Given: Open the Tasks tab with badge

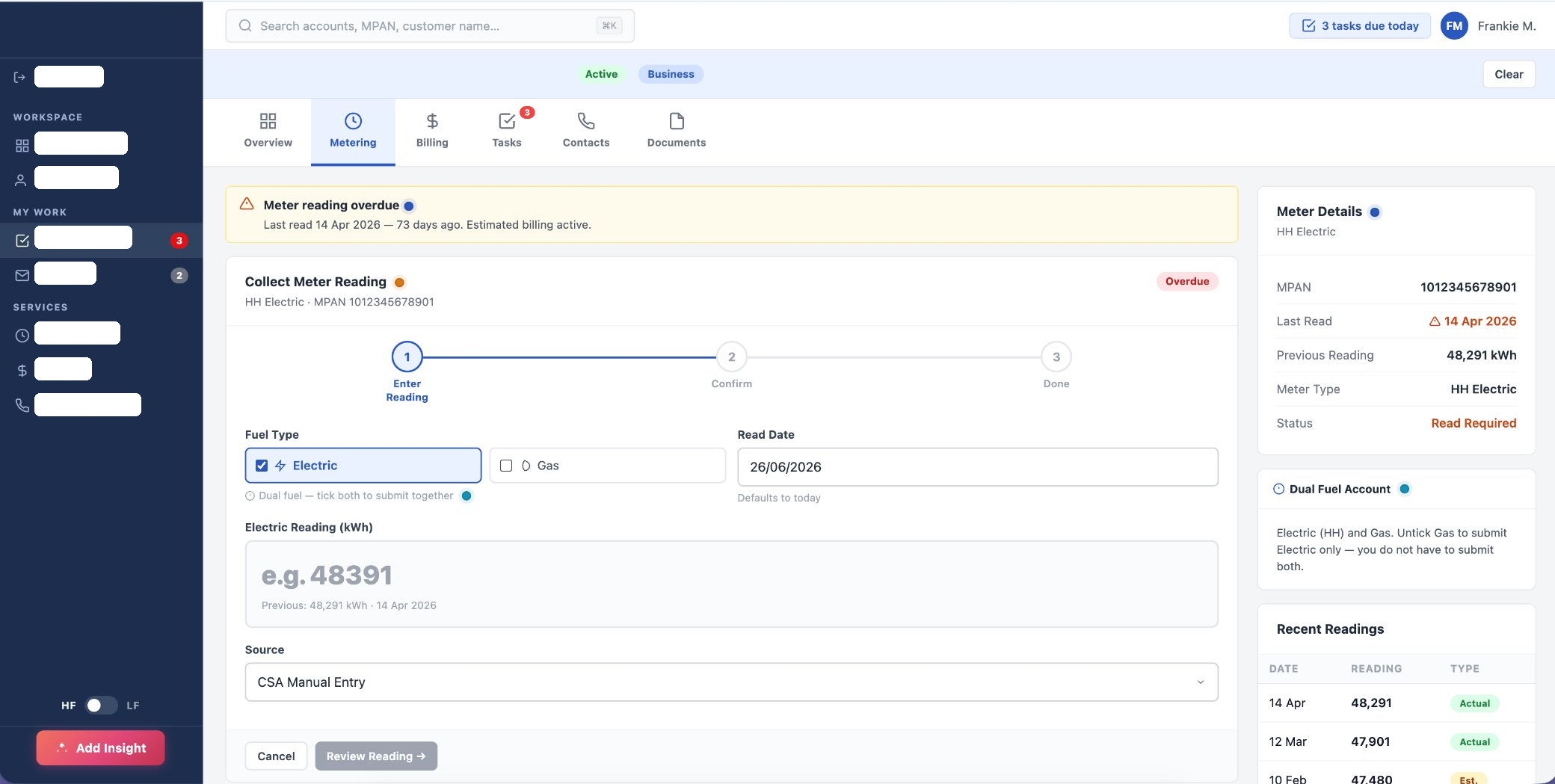Looking at the screenshot, I should click(x=507, y=131).
